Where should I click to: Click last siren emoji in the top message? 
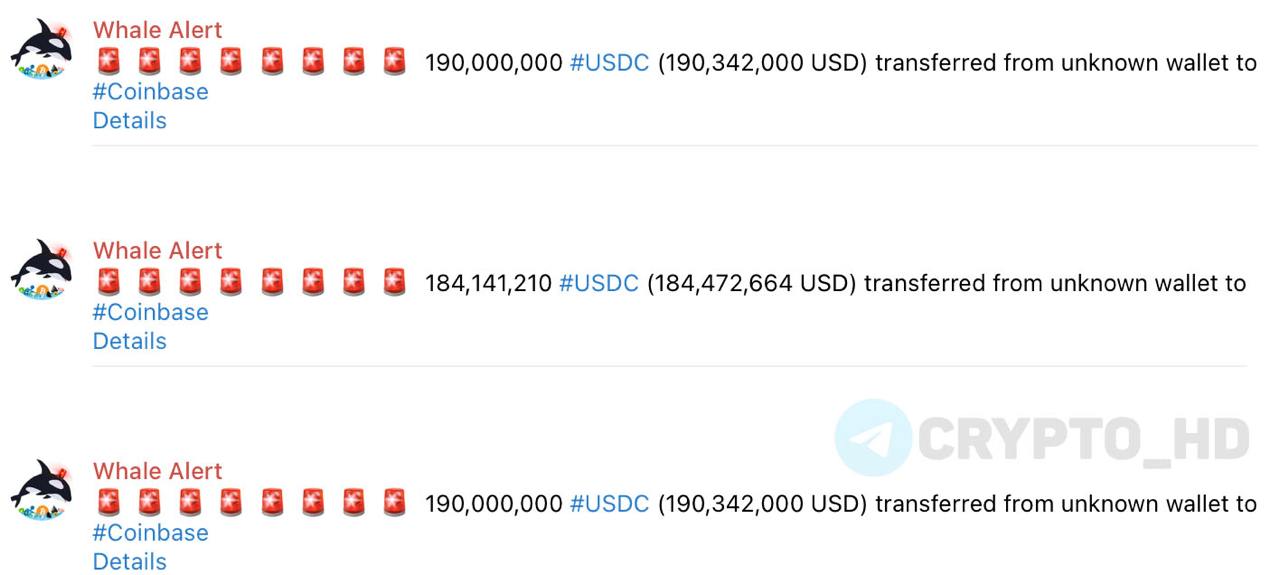pos(394,62)
